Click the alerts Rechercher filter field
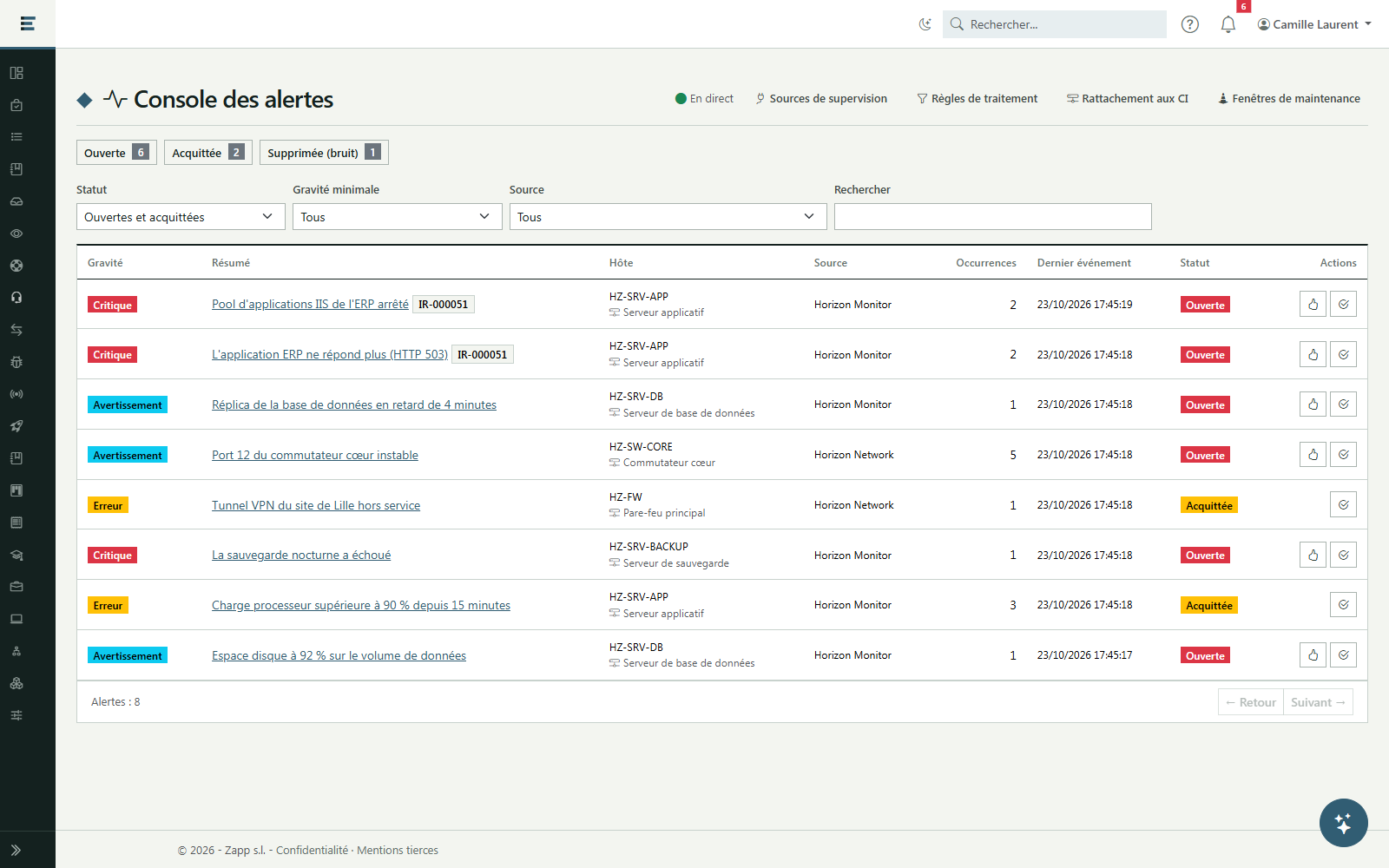This screenshot has width=1389, height=868. (993, 217)
